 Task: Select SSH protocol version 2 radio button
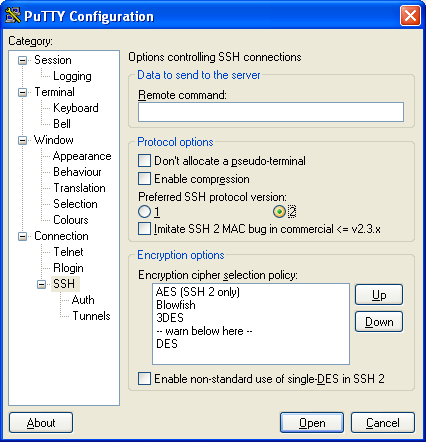[279, 212]
